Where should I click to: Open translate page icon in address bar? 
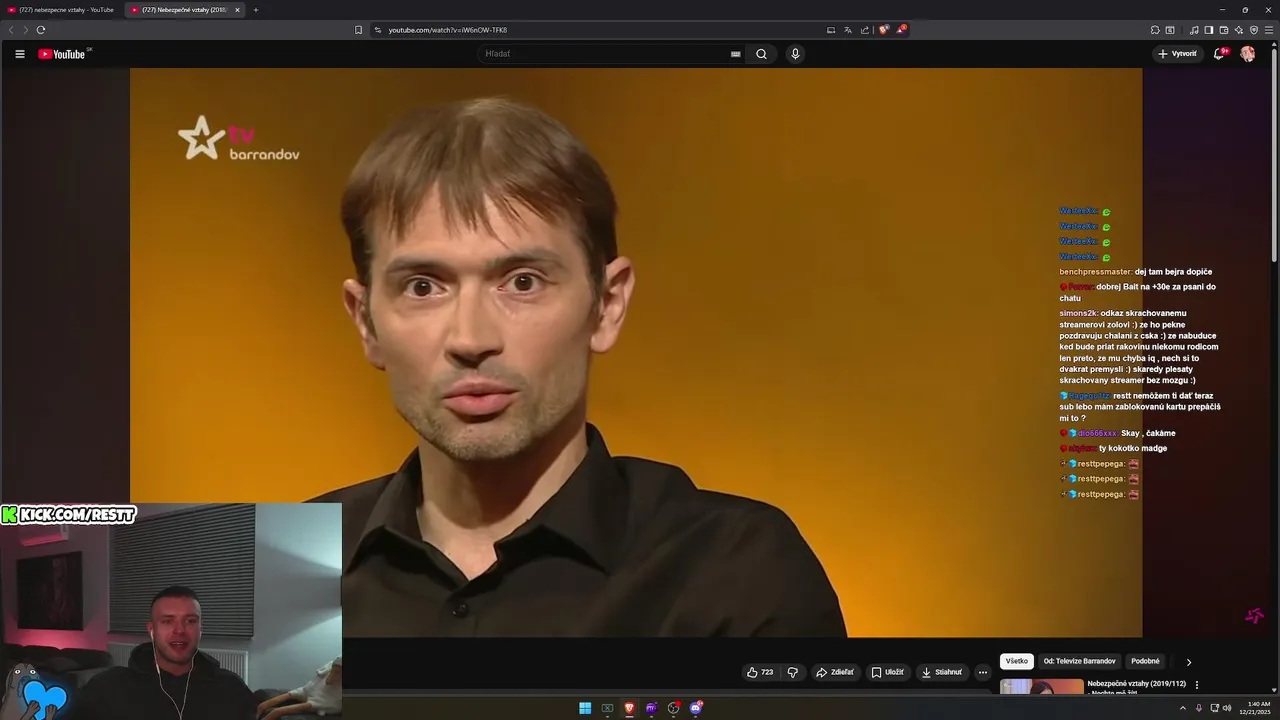pos(848,30)
